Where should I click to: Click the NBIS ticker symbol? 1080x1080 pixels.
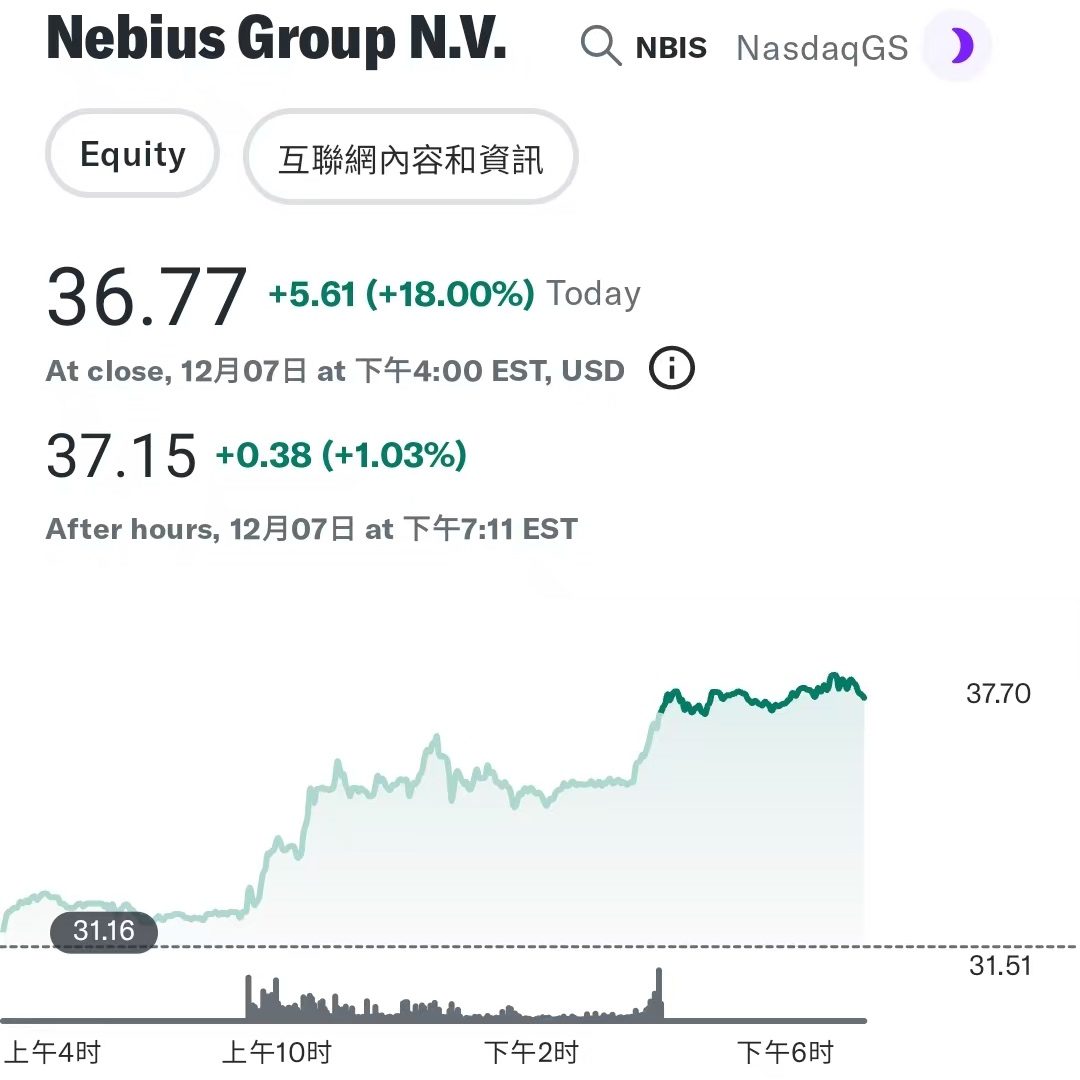[671, 48]
